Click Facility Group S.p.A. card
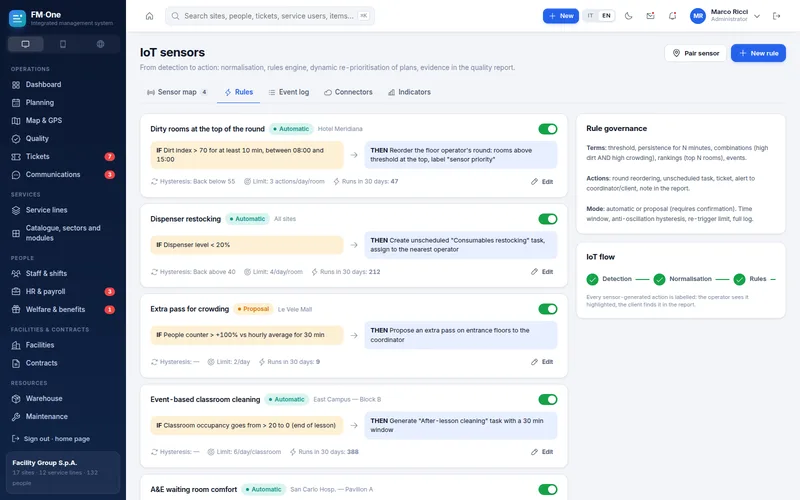 tap(63, 472)
